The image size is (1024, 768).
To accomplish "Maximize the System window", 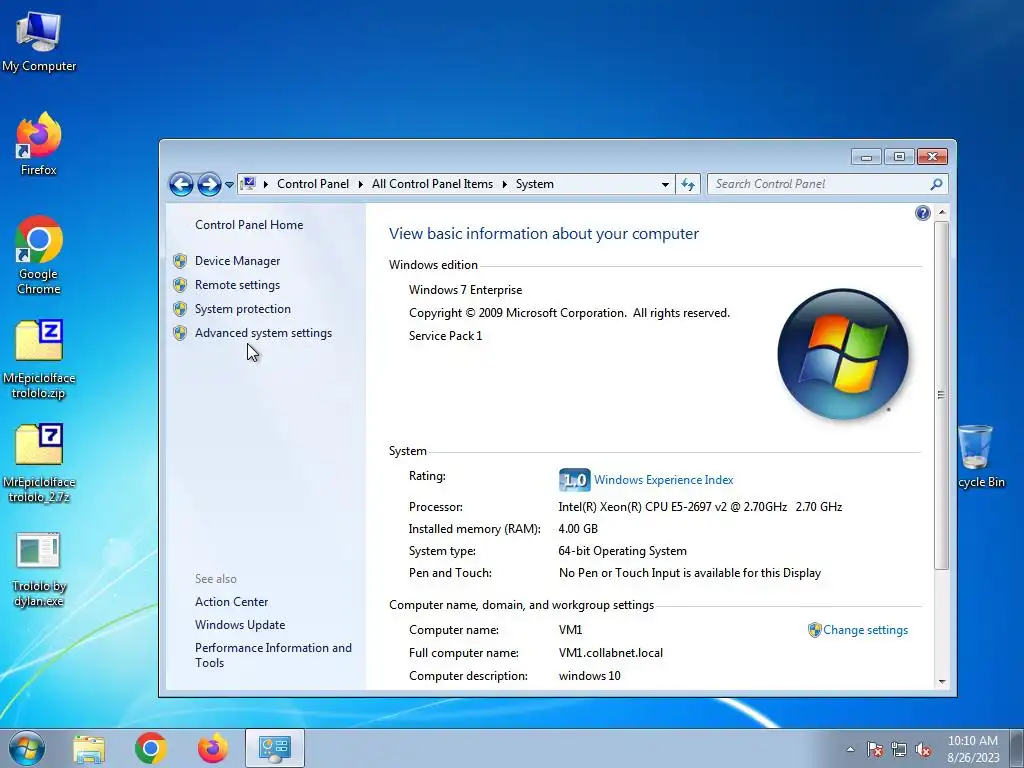I will coord(899,157).
